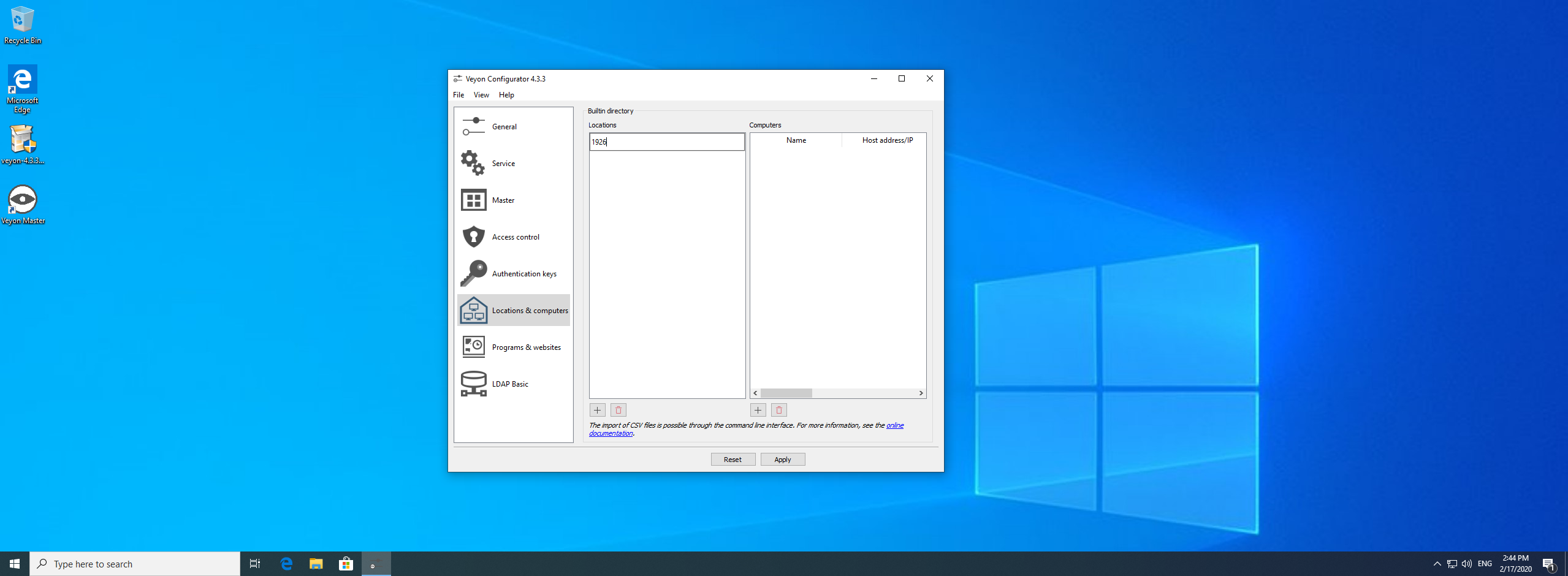The width and height of the screenshot is (1568, 576).
Task: Launch Microsoft Edge from the desktop
Action: pos(23,89)
